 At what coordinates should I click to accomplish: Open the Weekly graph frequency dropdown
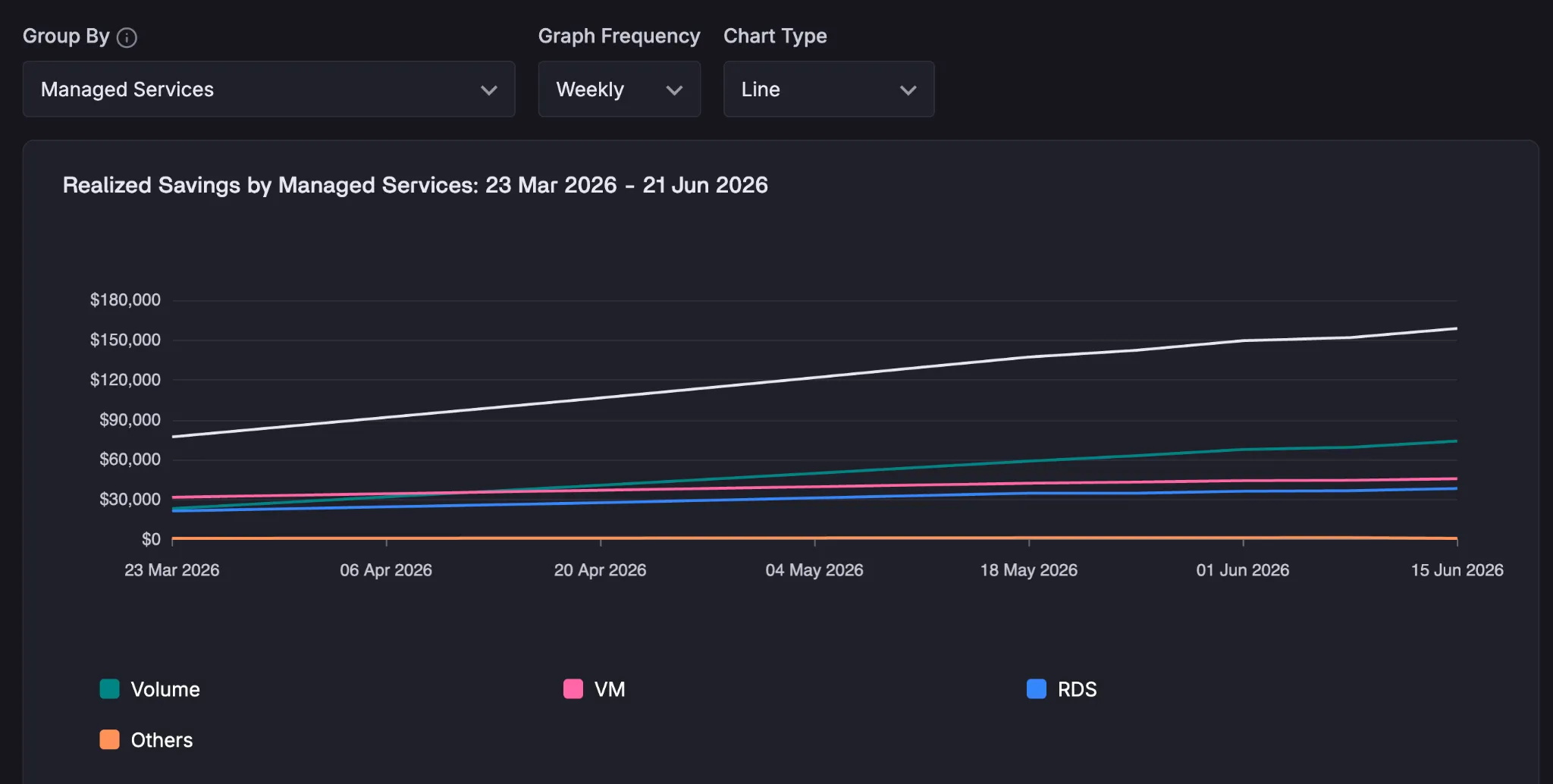(619, 89)
